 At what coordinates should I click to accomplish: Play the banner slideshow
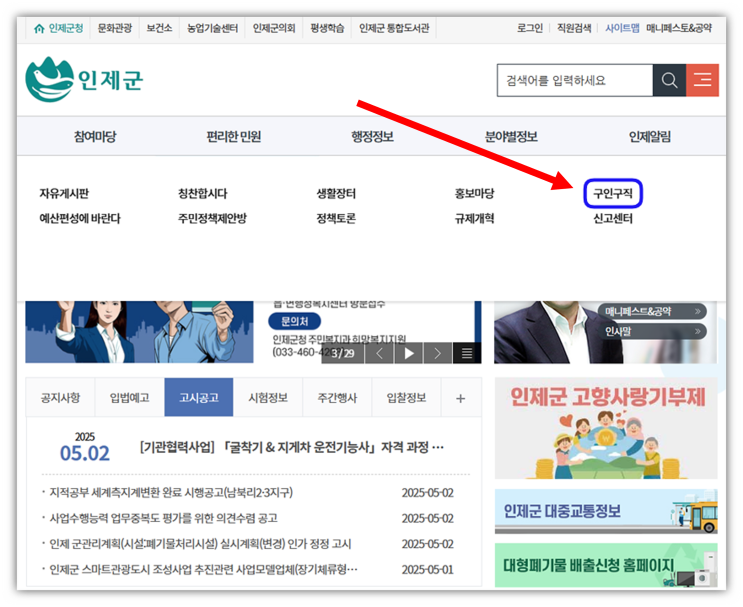(x=408, y=353)
